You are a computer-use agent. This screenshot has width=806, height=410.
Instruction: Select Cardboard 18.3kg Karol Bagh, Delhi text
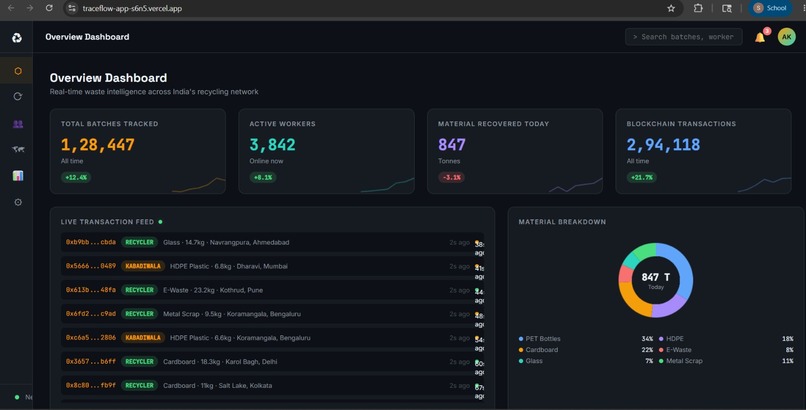point(220,362)
